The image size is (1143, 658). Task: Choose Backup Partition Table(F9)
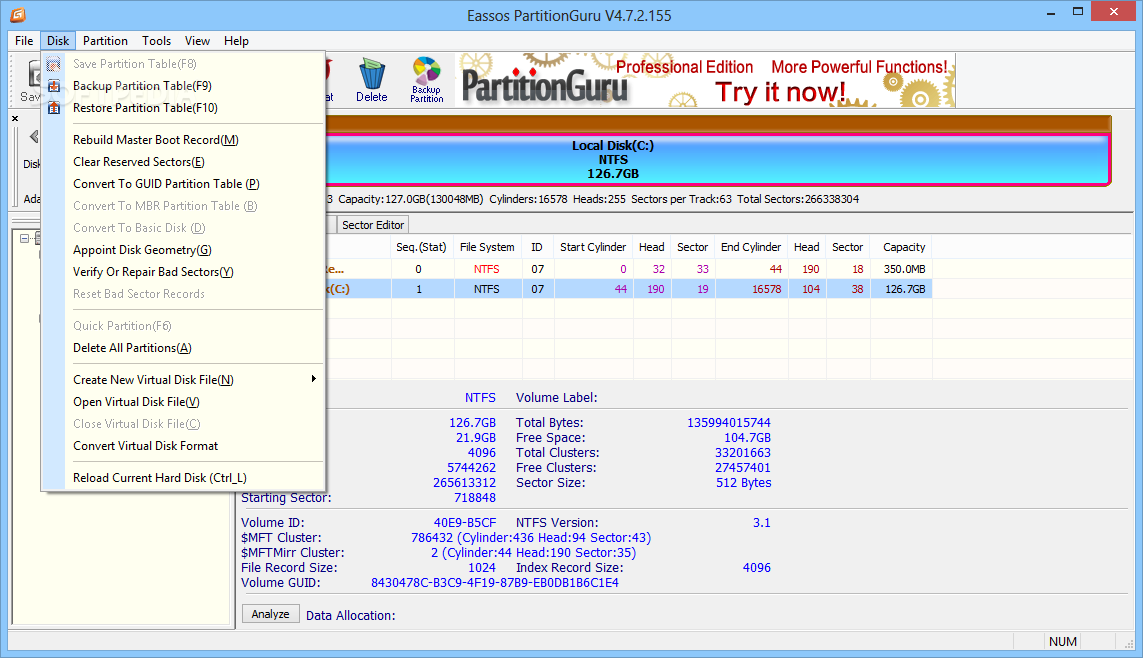point(142,86)
